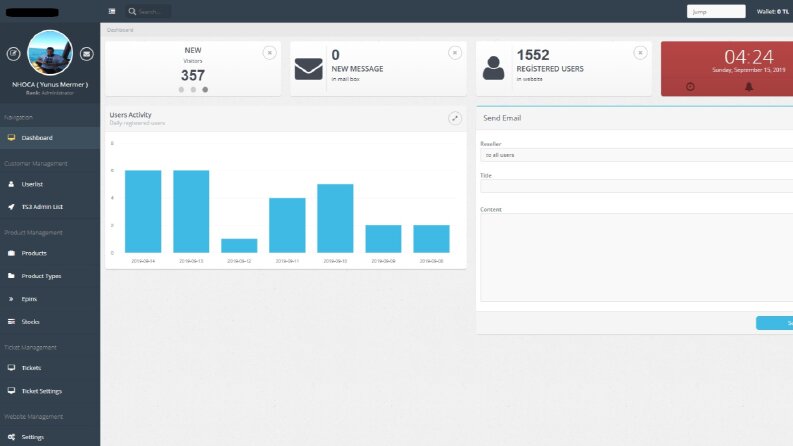This screenshot has width=793, height=446.
Task: Click the Dashboard breadcrumb
Action: point(120,30)
